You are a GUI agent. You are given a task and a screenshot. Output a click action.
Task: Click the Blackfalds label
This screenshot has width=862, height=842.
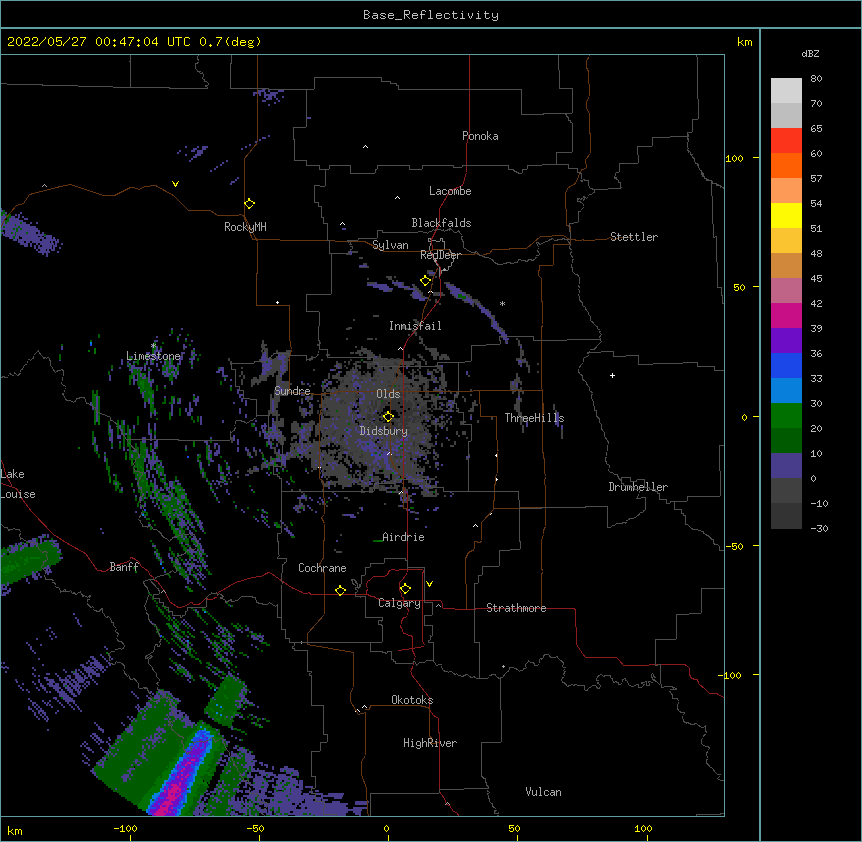pos(441,223)
